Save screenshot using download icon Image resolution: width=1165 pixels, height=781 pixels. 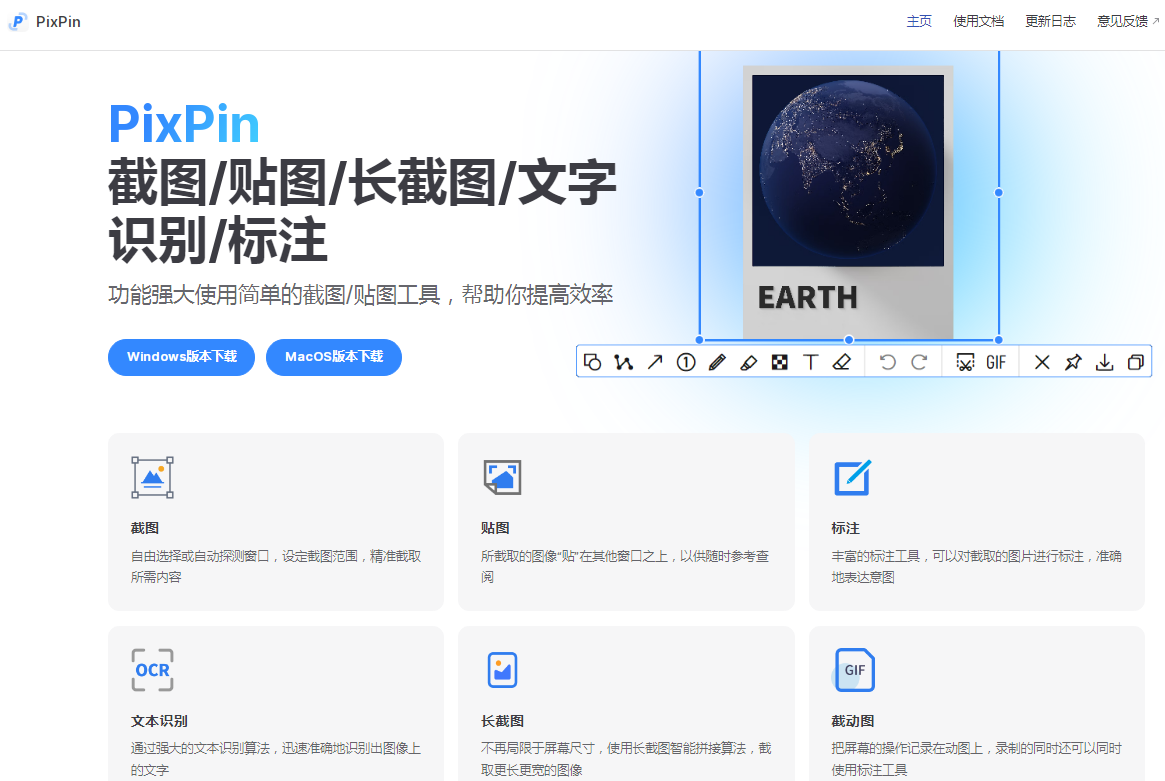point(1104,362)
